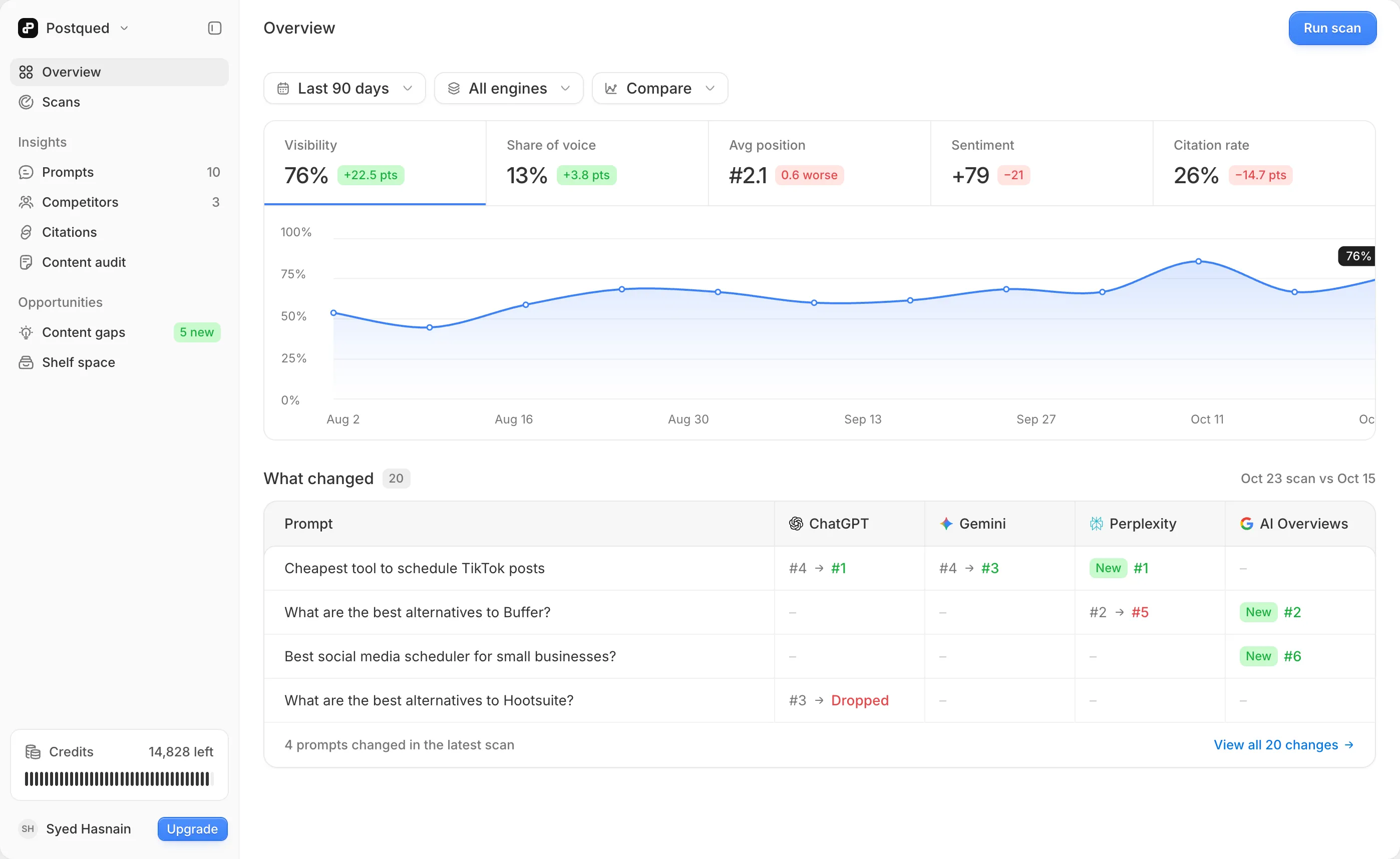Open Prompts in Insights section
The height and width of the screenshot is (859, 1400).
119,172
